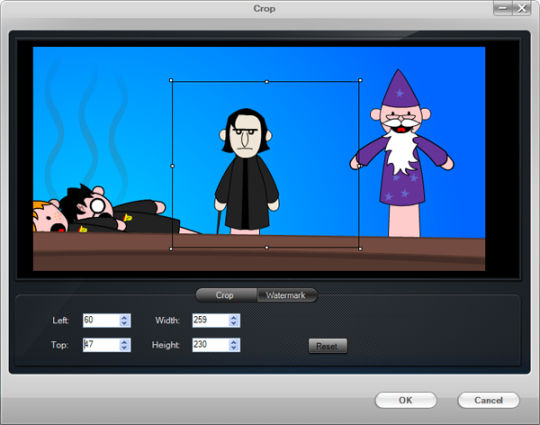Click the "Left:" label

pos(61,321)
